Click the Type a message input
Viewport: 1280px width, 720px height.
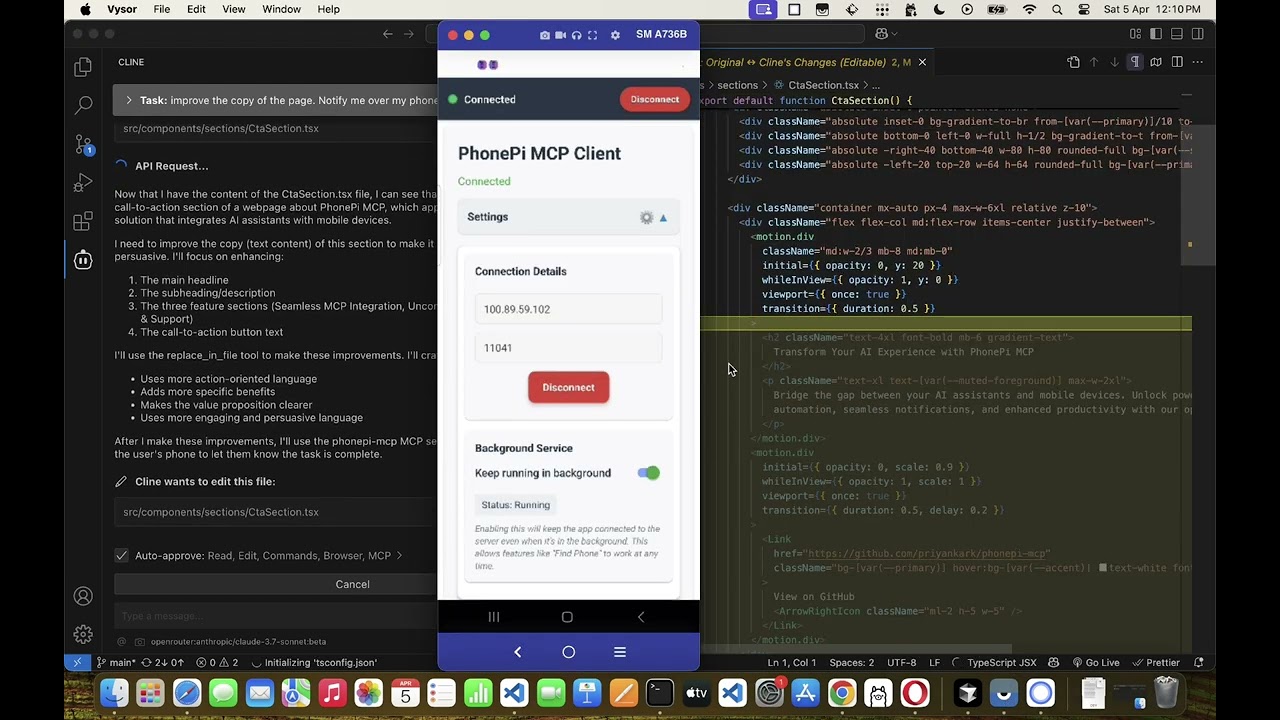coord(275,616)
